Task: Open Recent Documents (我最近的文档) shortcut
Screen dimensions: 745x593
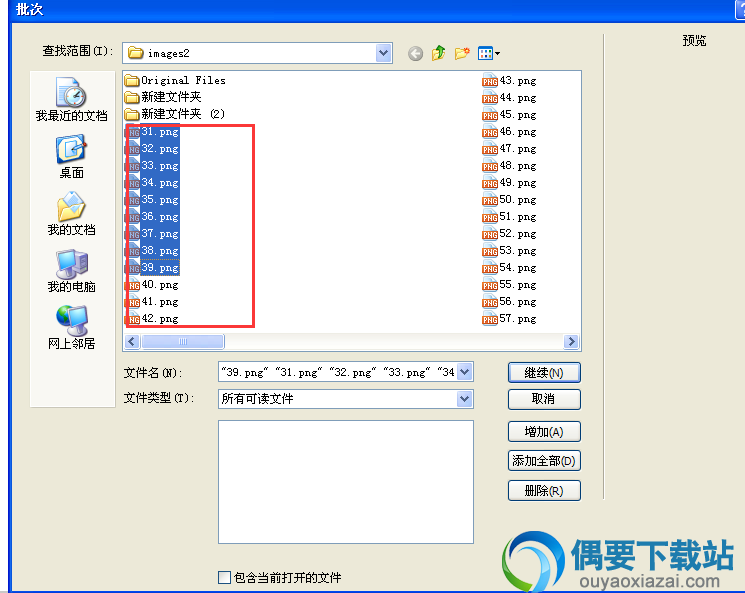Action: click(71, 99)
